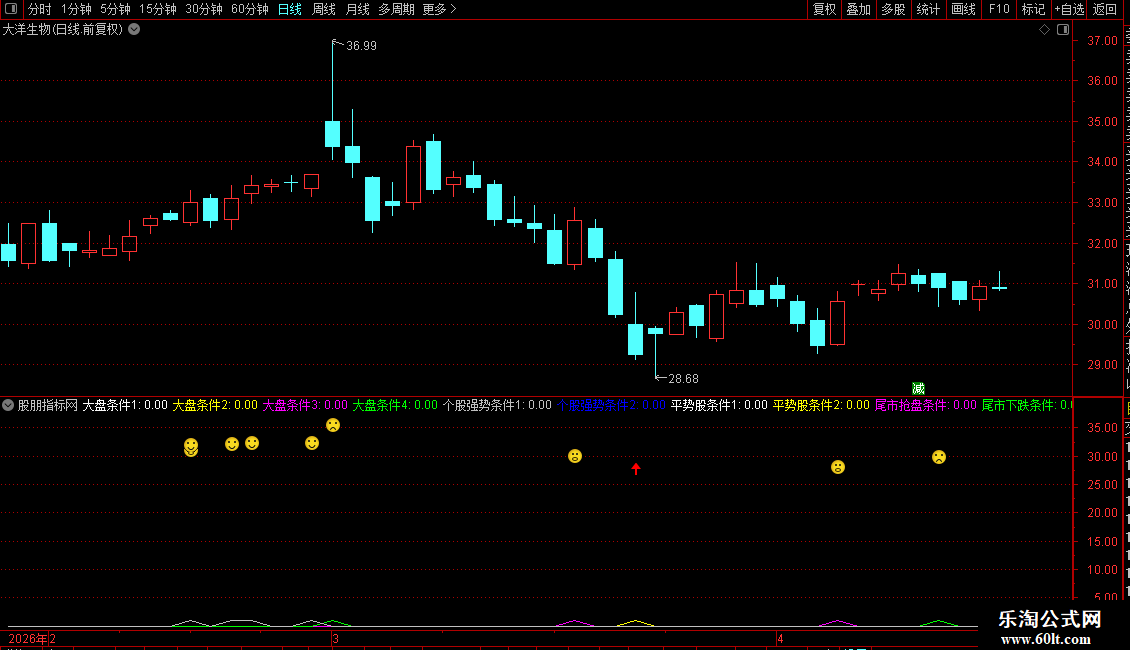
Task: Click the stacked smiley below 大盘条件2 label
Action: (191, 448)
